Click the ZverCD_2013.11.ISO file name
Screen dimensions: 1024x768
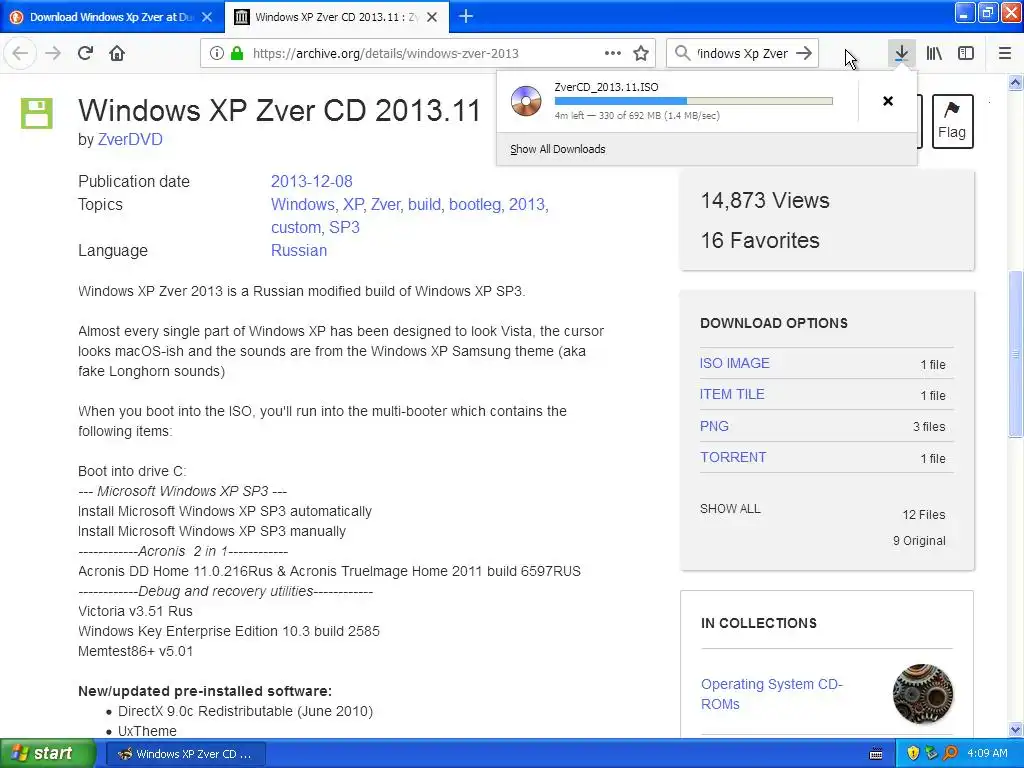pyautogui.click(x=606, y=87)
